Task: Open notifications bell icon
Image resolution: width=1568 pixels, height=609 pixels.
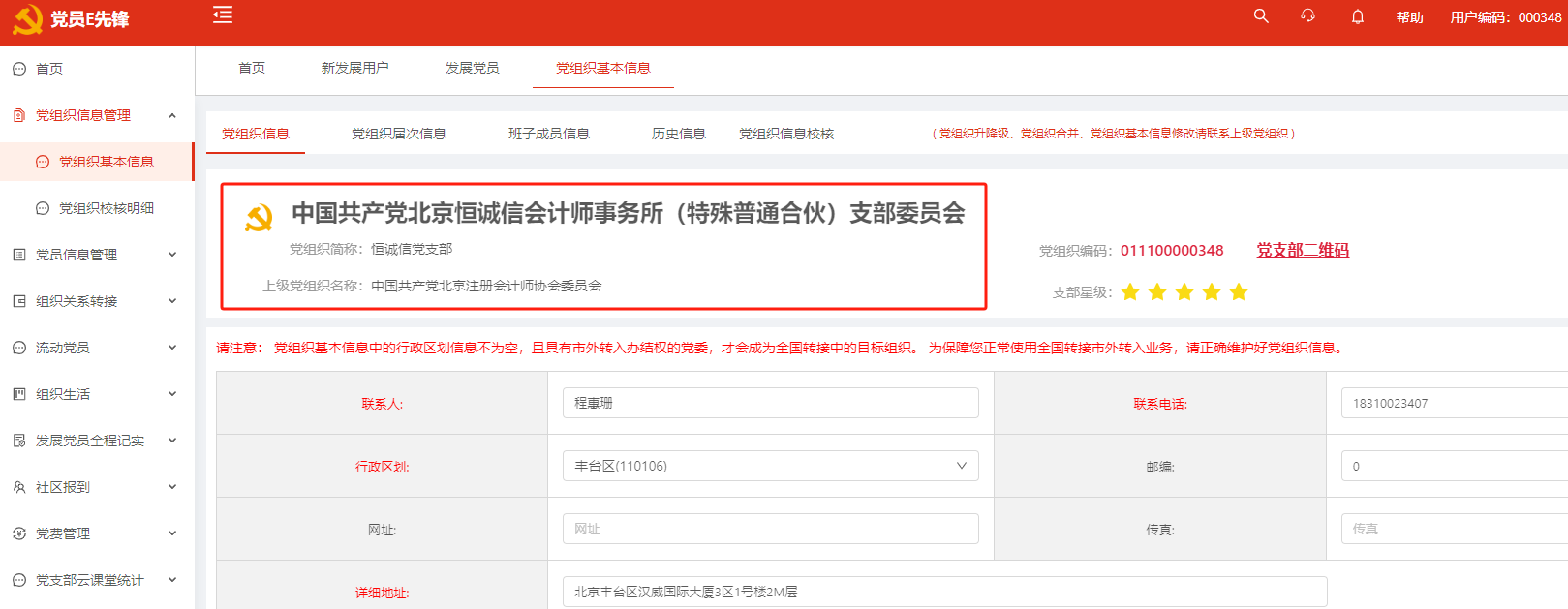Action: pyautogui.click(x=1357, y=16)
